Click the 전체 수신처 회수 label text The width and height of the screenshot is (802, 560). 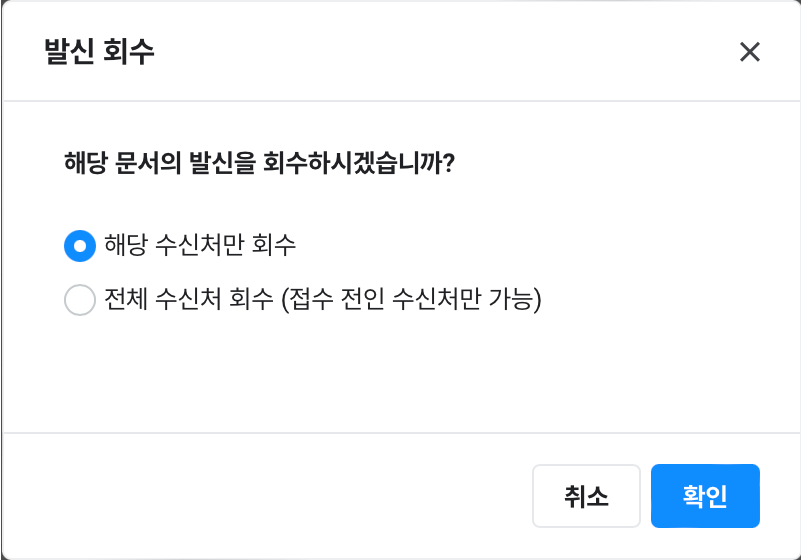tap(190, 300)
